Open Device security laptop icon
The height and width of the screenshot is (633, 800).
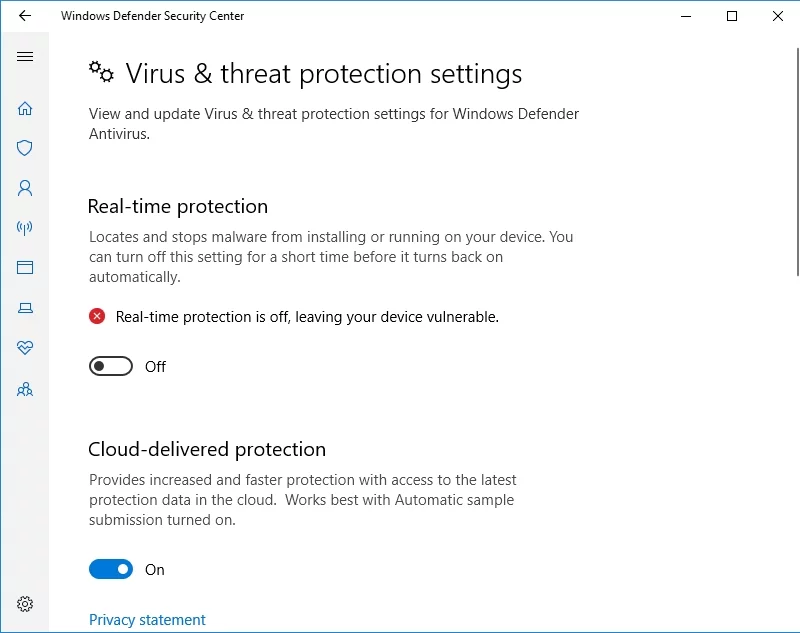25,308
